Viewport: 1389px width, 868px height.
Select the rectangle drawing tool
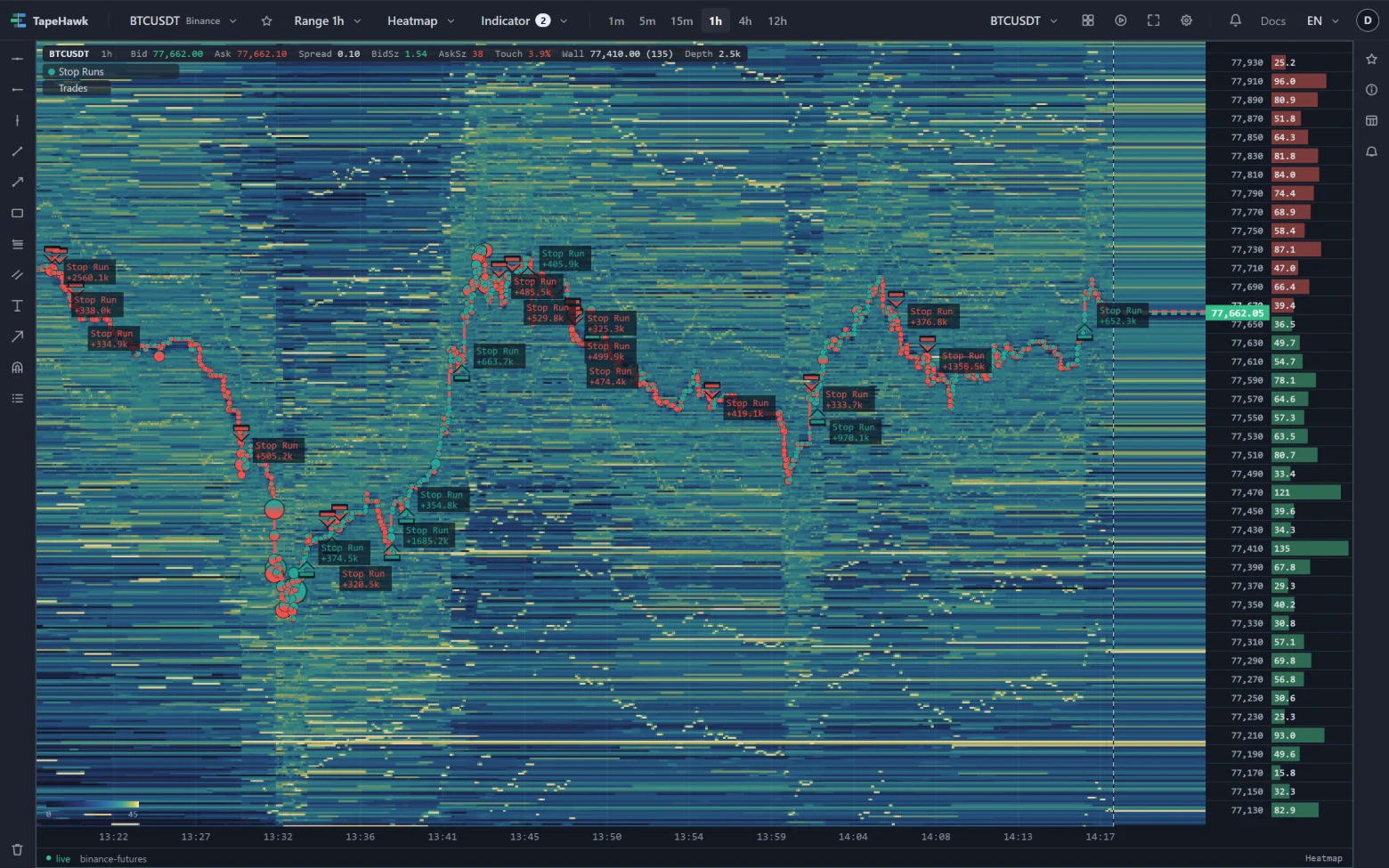[x=17, y=213]
